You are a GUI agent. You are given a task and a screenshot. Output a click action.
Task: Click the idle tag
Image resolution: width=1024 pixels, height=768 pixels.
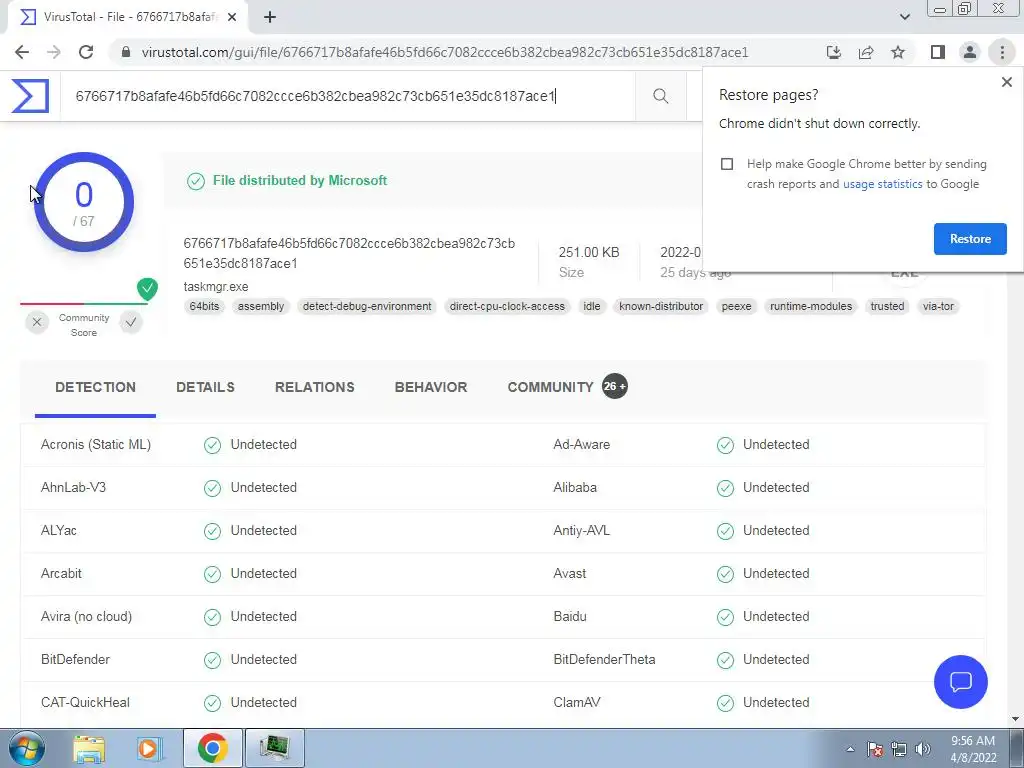592,306
